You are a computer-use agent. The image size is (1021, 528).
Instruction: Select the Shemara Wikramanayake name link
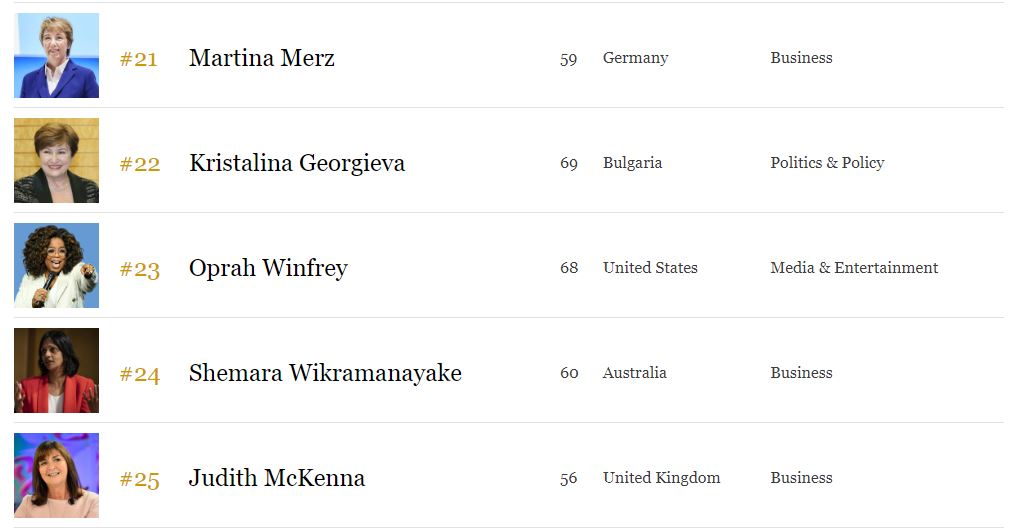(325, 373)
